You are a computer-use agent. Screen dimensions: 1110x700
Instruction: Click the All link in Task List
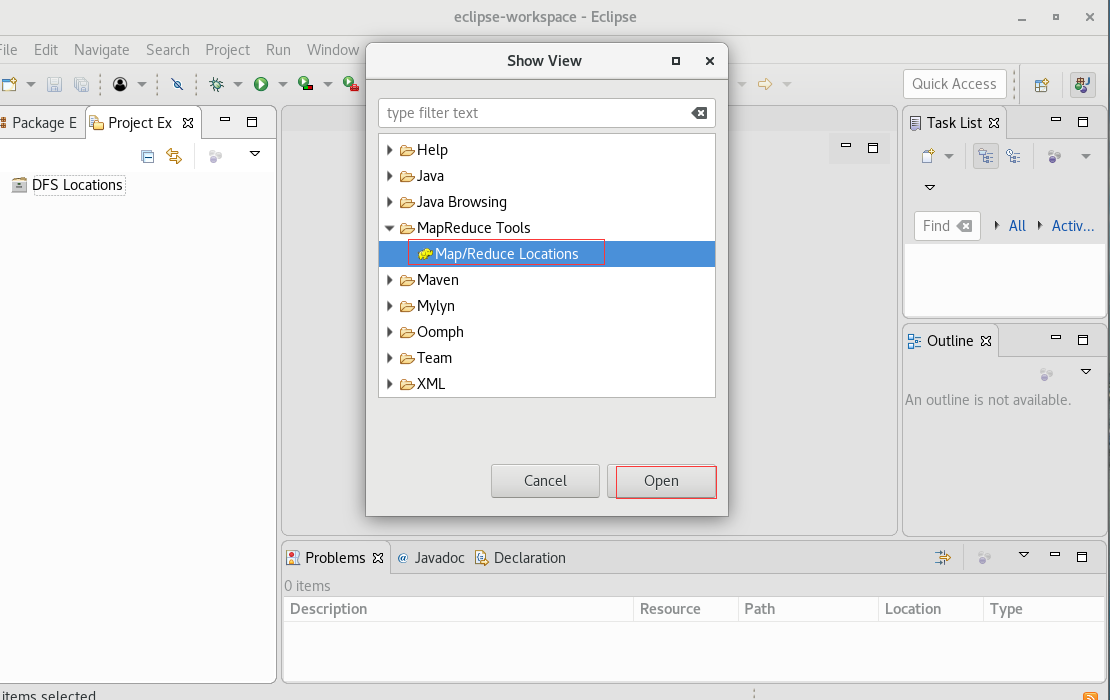(x=1017, y=226)
